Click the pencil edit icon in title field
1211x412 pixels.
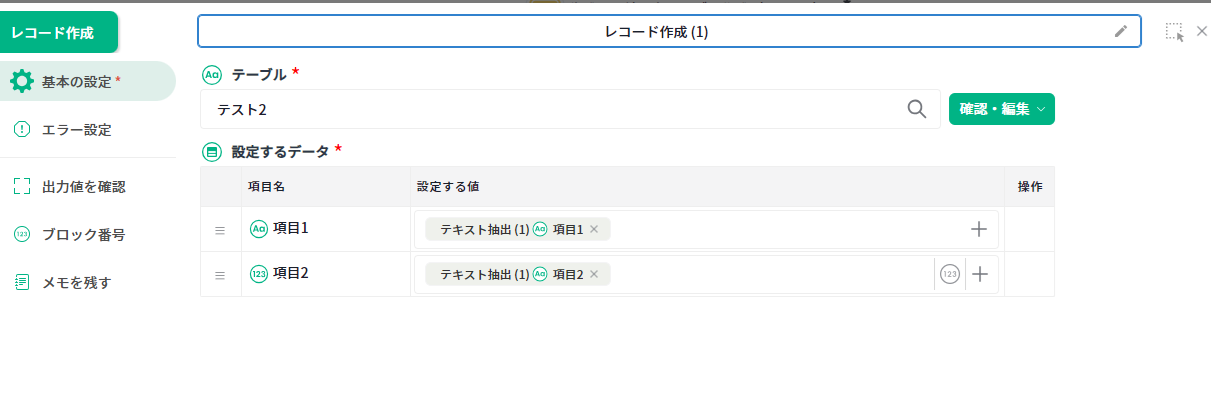tap(1121, 32)
